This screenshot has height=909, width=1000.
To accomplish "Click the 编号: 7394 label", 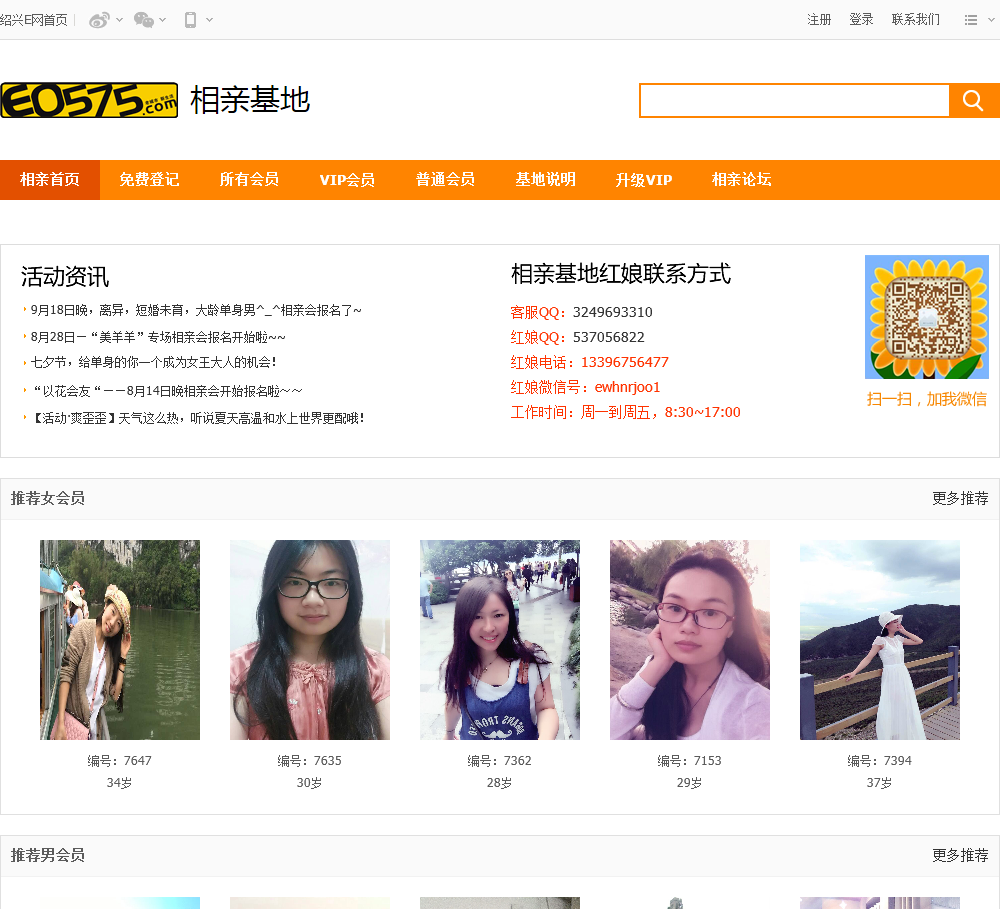I will (879, 760).
